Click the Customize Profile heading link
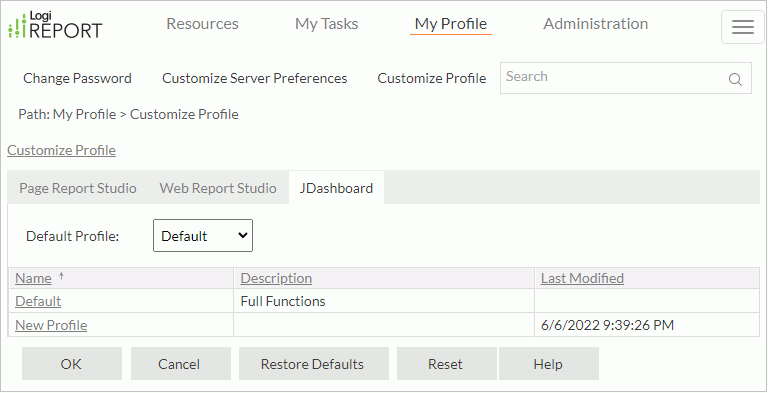The image size is (768, 393). coord(61,150)
